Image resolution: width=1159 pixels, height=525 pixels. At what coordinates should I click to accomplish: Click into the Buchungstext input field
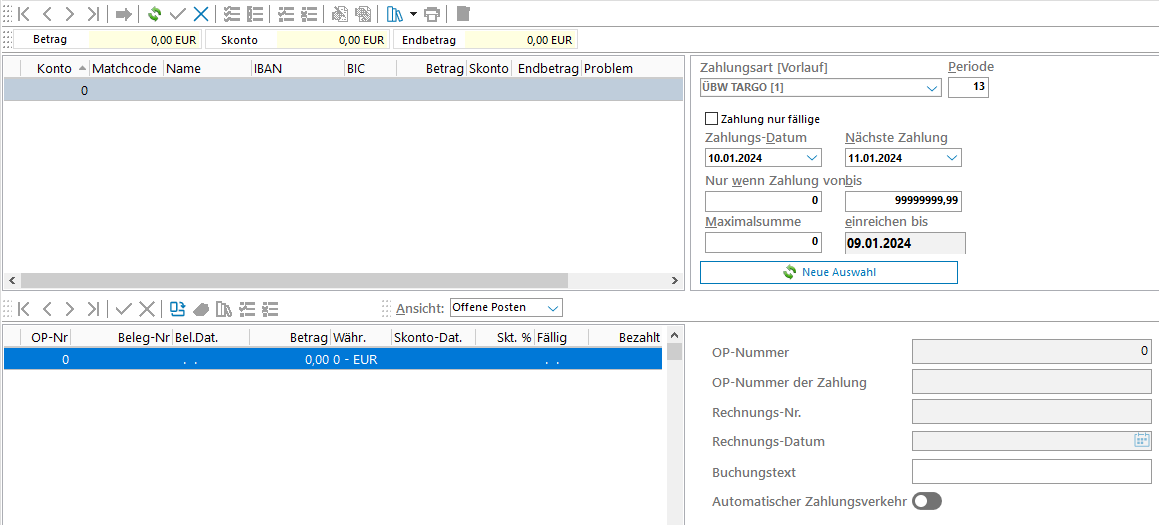1031,472
